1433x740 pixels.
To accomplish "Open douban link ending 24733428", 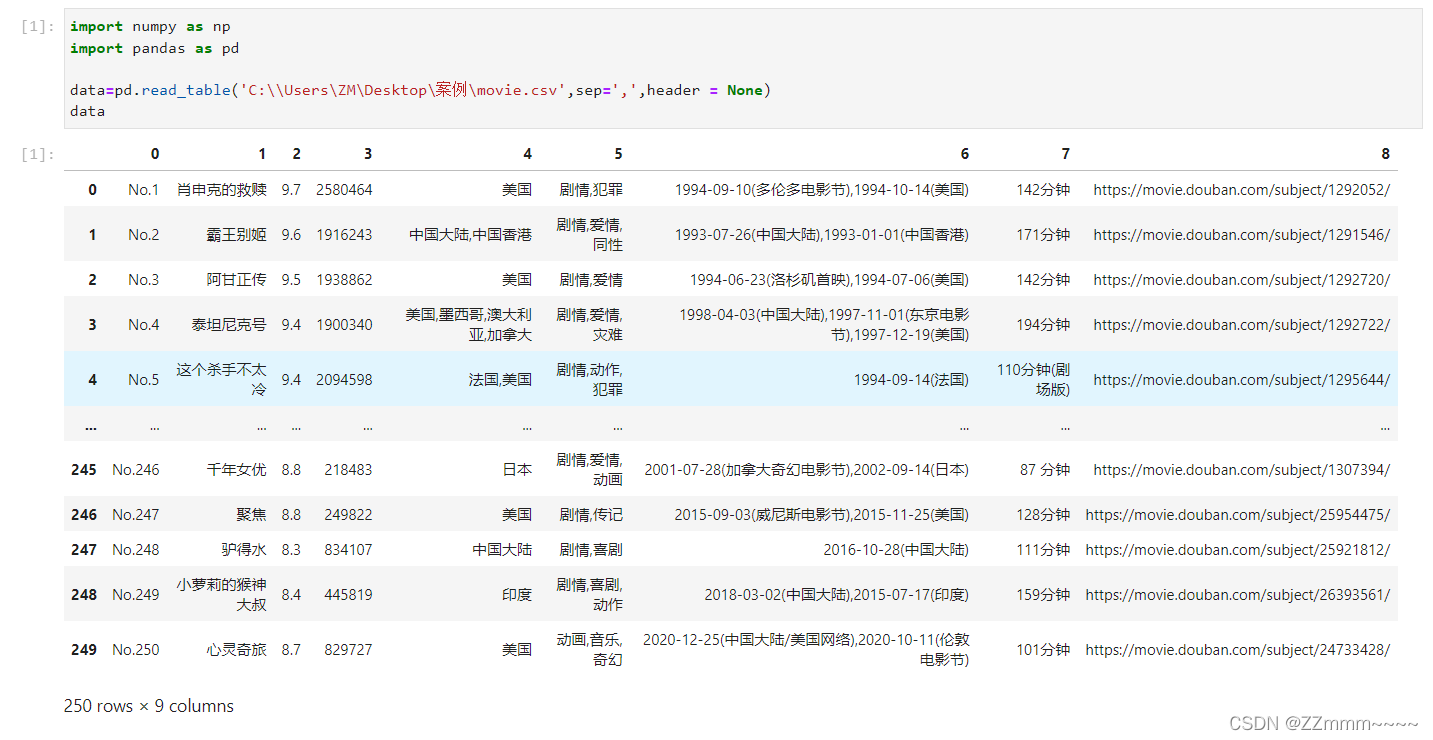I will tap(1237, 649).
